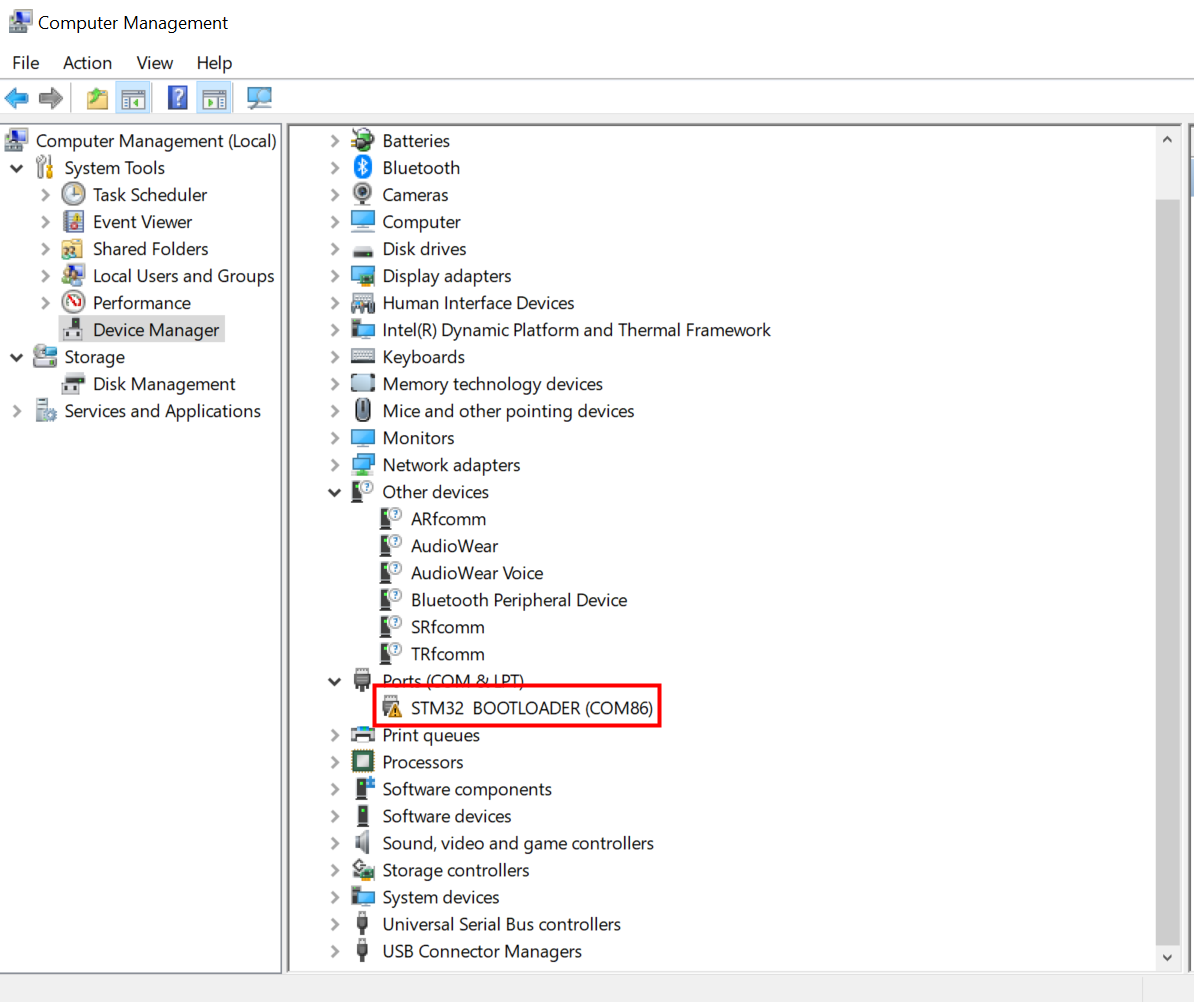Collapse the Storage node
This screenshot has height=1002, width=1194.
pyautogui.click(x=17, y=357)
